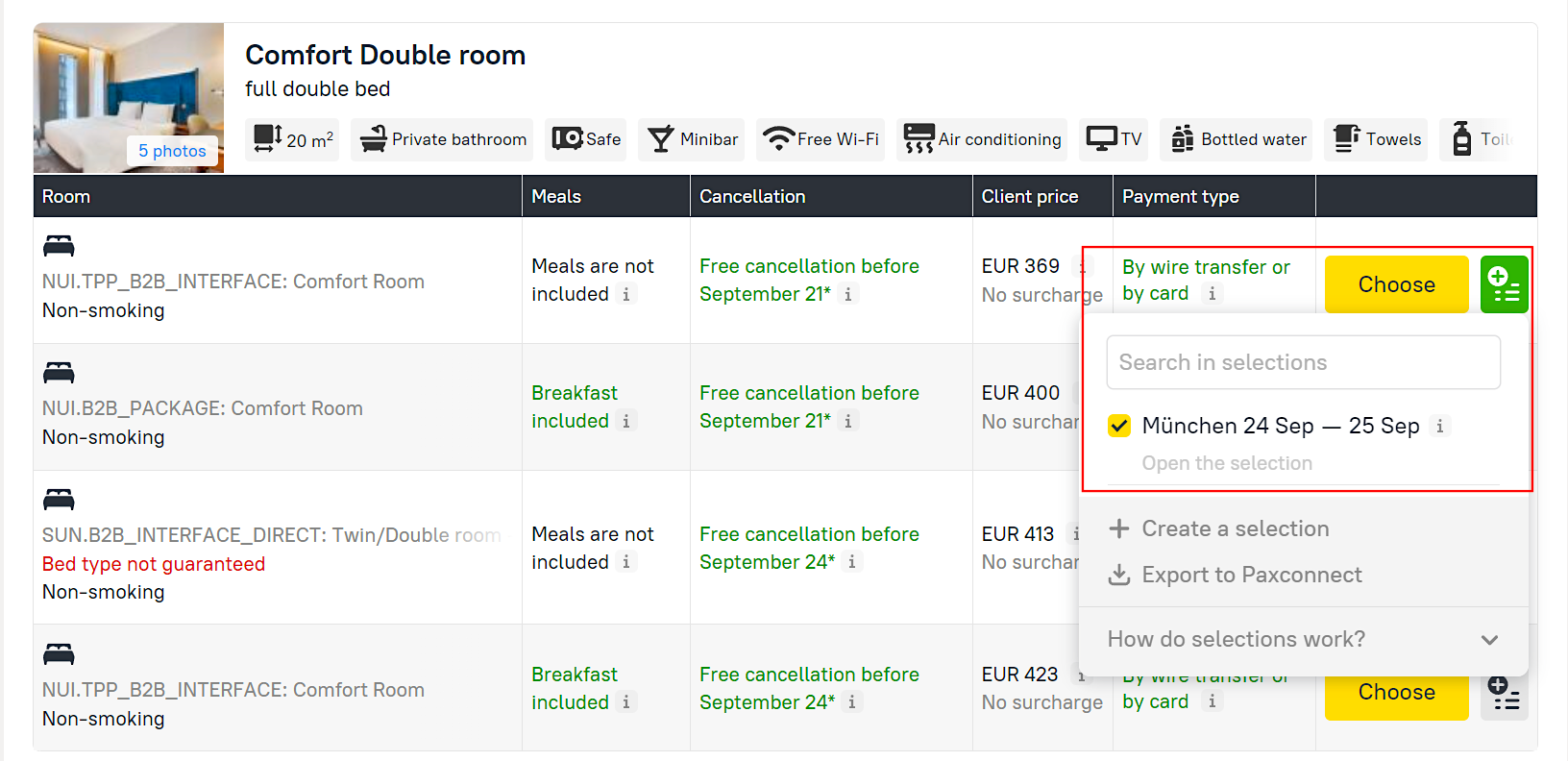This screenshot has height=761, width=1568.
Task: Click info icon beside EUR 413 price
Action: click(1075, 533)
